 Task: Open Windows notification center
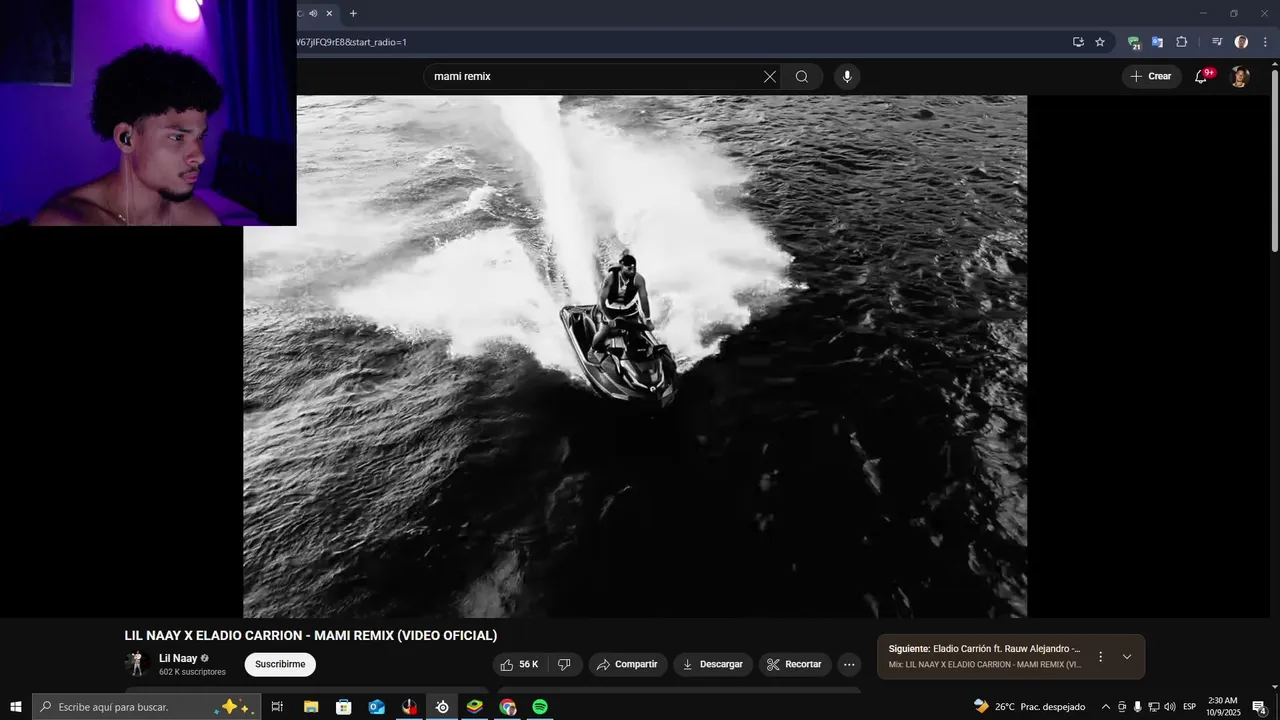pos(1259,707)
